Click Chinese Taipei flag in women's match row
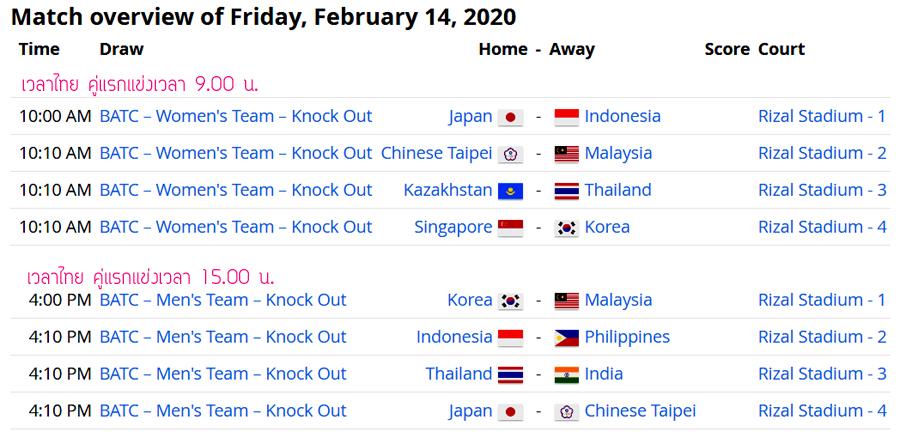The width and height of the screenshot is (900, 432). 510,154
